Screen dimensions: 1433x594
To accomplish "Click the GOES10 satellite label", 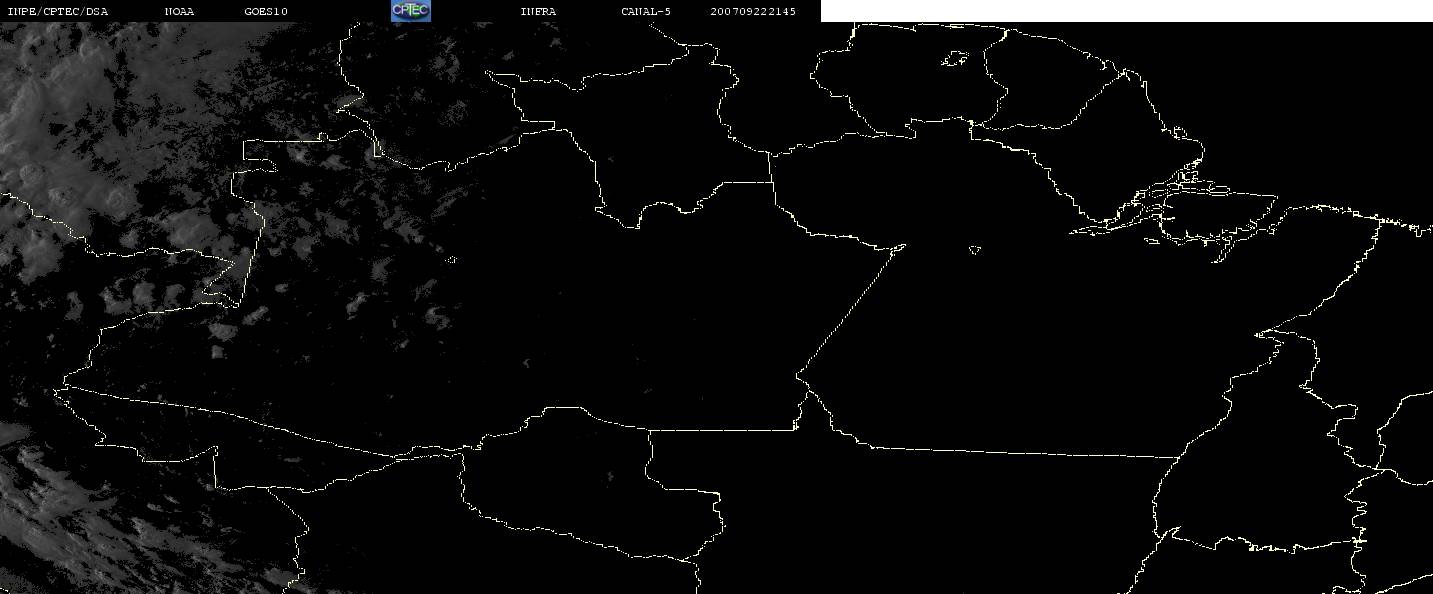I will [x=266, y=12].
